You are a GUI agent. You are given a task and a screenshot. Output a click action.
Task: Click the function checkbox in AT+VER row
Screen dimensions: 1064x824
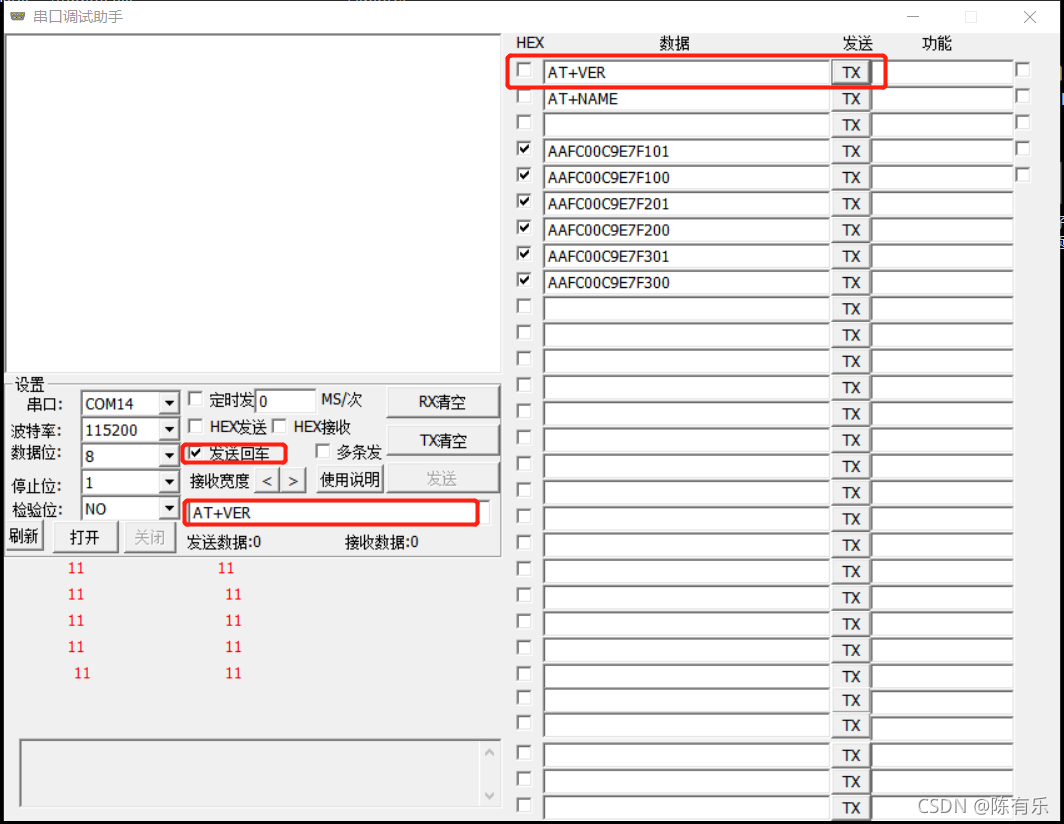[1023, 70]
